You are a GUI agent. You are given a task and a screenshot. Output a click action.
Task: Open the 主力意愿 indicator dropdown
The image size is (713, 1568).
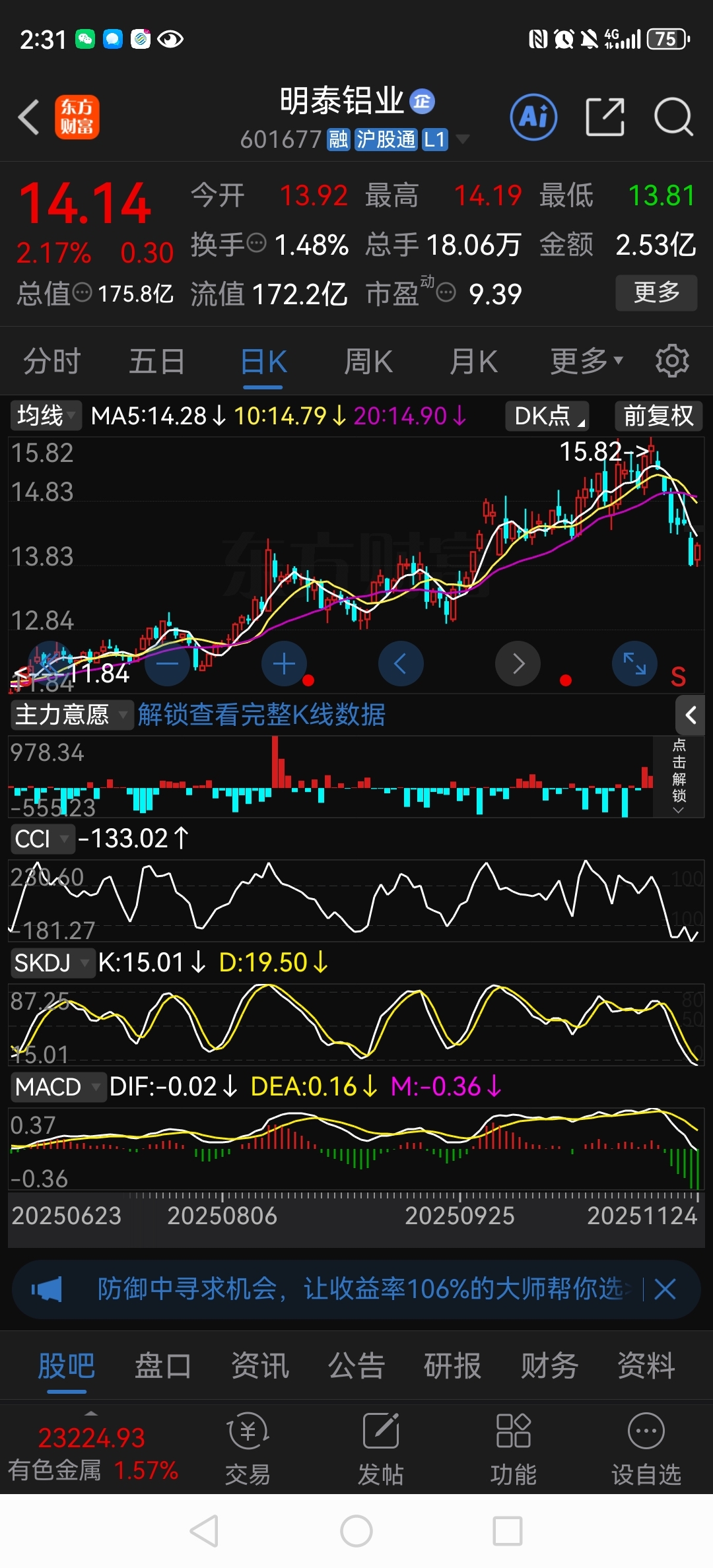tap(72, 715)
